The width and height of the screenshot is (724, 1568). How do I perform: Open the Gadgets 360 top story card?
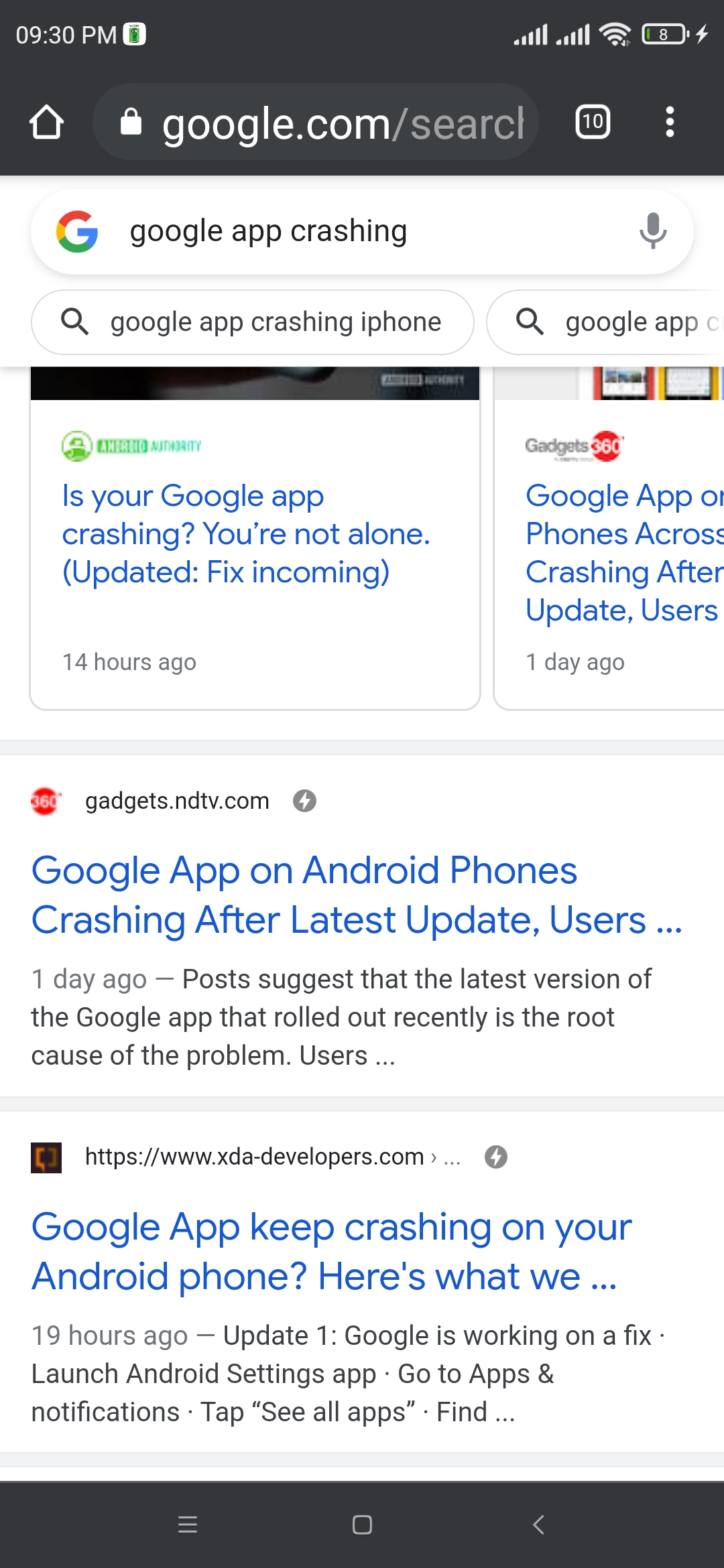tap(609, 538)
